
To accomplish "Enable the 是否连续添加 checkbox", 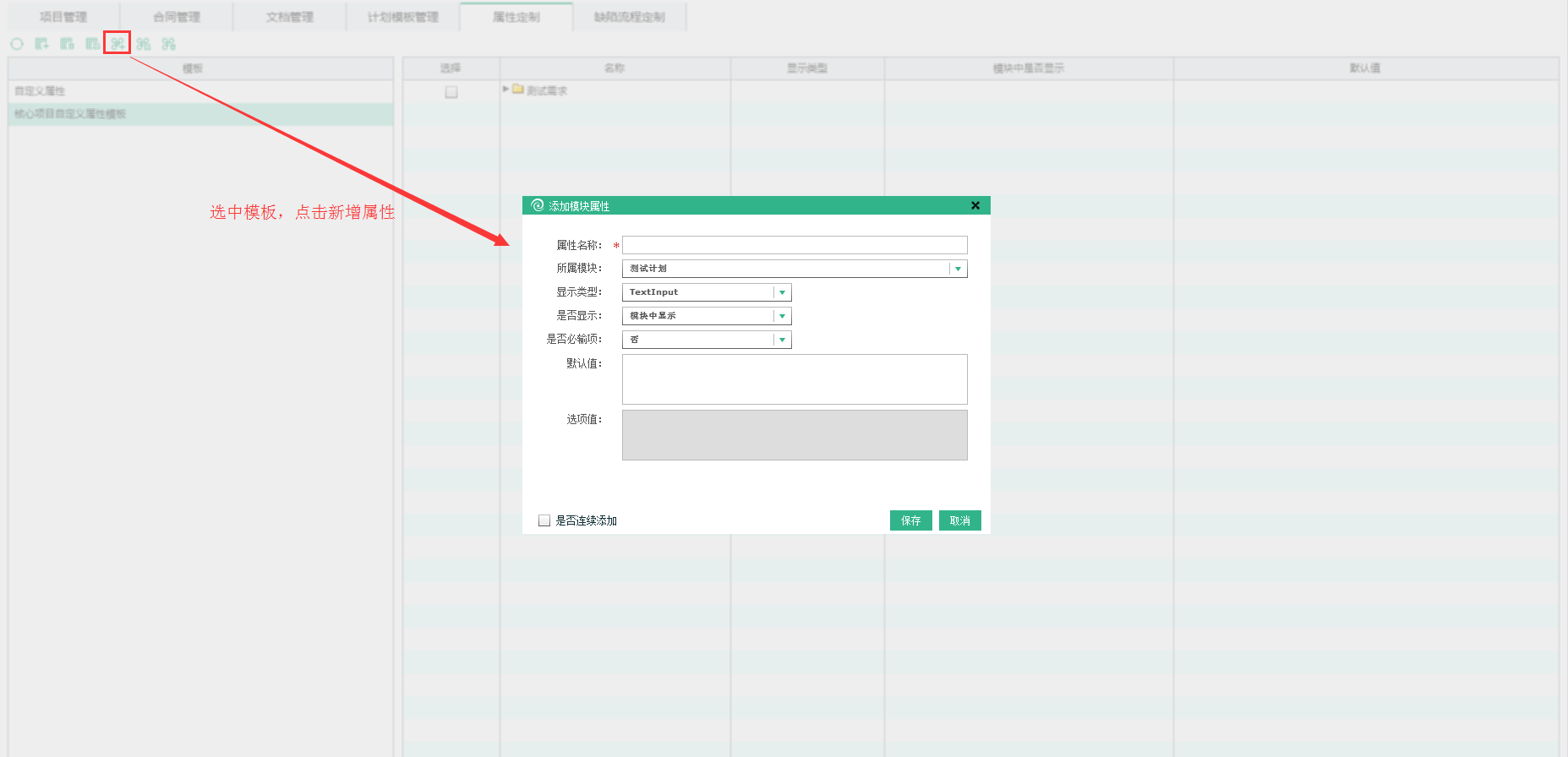I will [x=544, y=520].
